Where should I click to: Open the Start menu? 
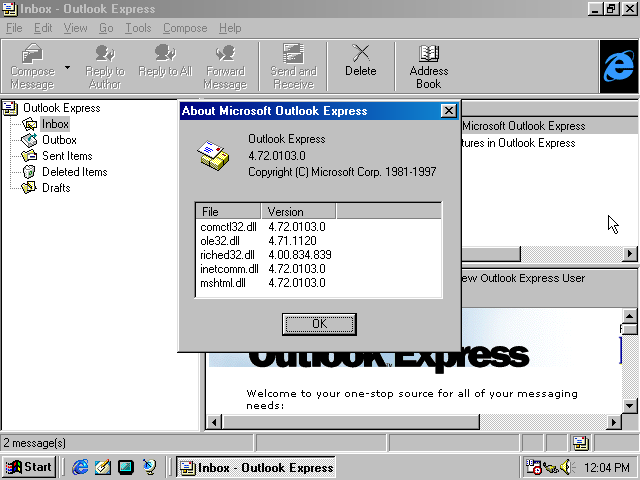pyautogui.click(x=29, y=467)
